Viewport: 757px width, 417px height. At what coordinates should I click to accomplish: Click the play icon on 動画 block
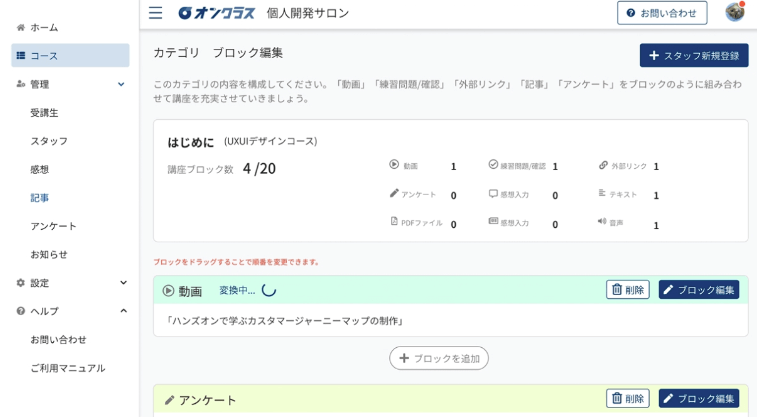point(168,291)
